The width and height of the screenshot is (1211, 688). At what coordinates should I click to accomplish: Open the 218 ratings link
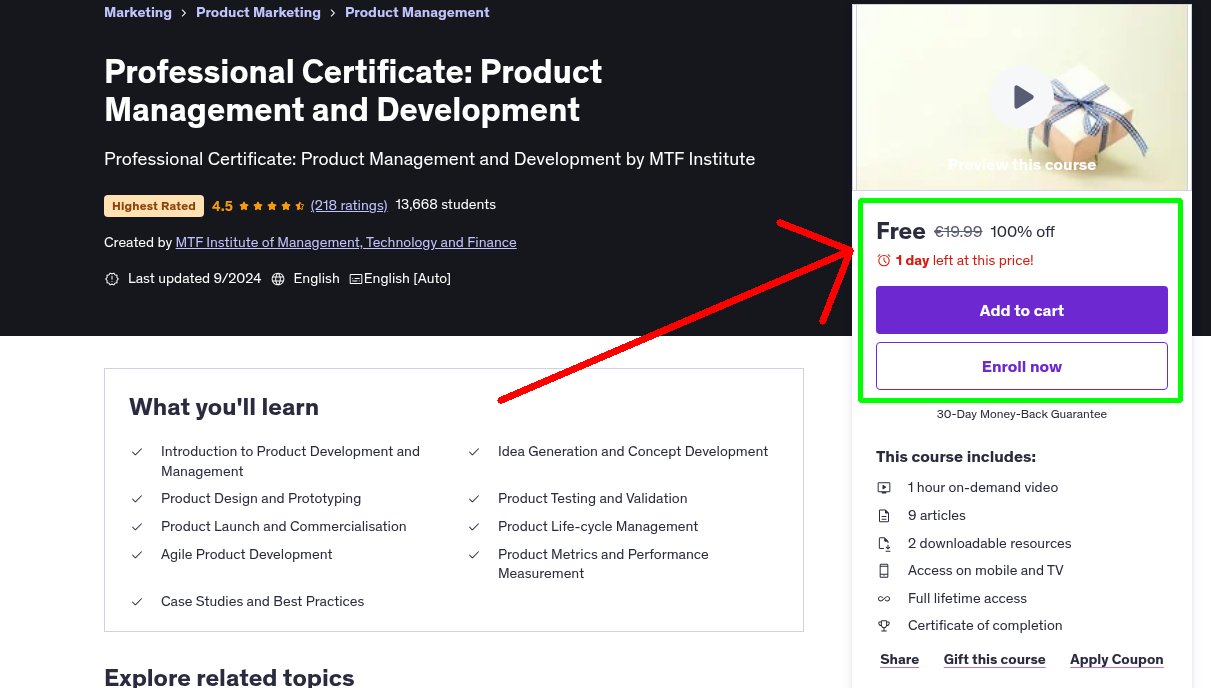pos(349,205)
